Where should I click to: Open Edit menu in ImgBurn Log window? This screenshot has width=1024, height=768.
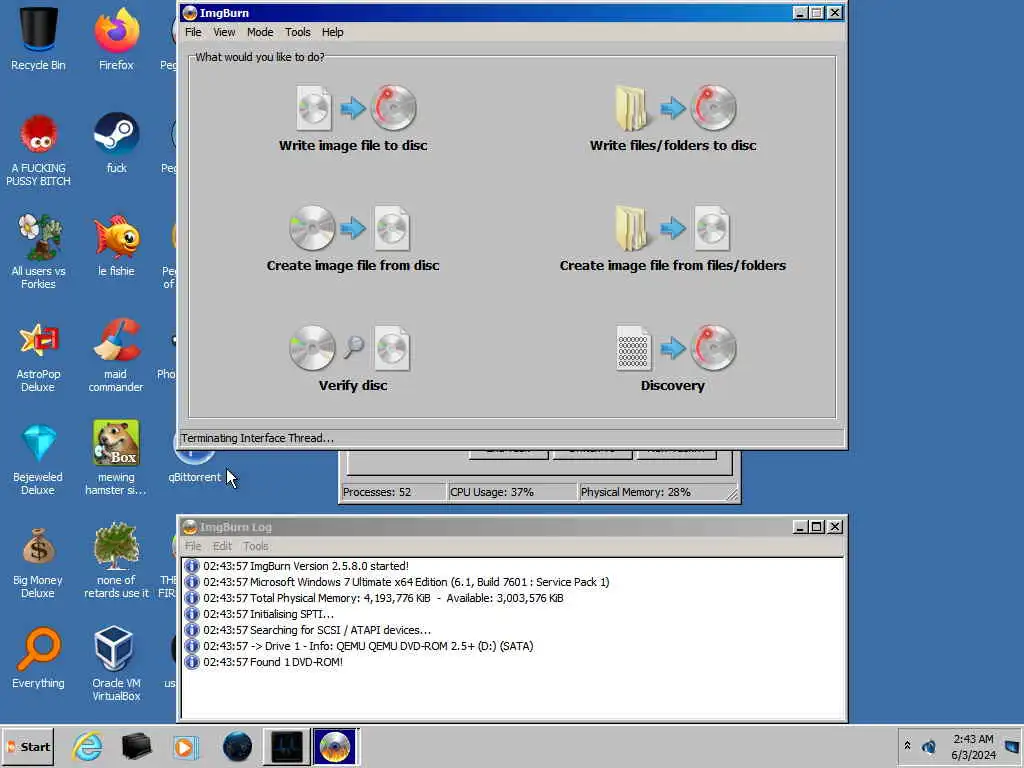pyautogui.click(x=222, y=546)
